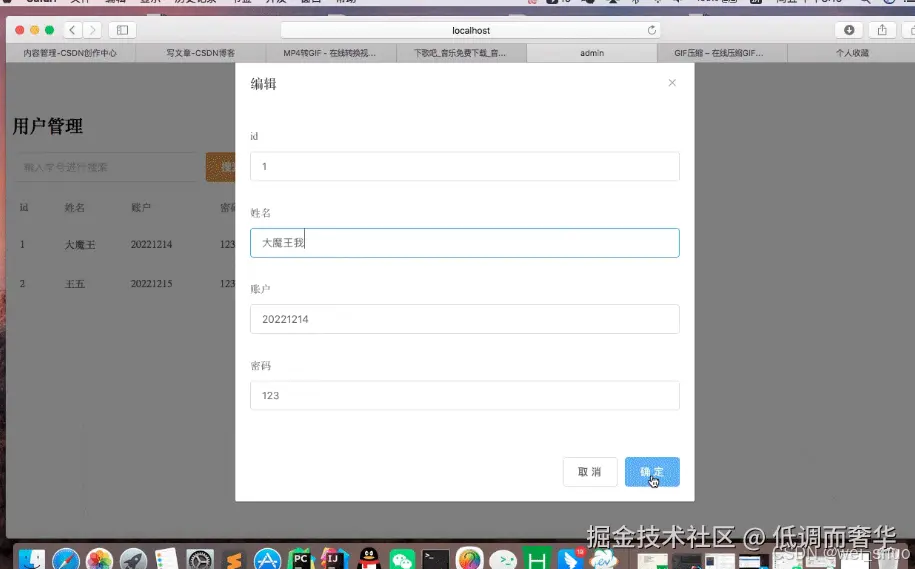The height and width of the screenshot is (569, 915).
Task: Select the admin tab
Action: tap(592, 53)
